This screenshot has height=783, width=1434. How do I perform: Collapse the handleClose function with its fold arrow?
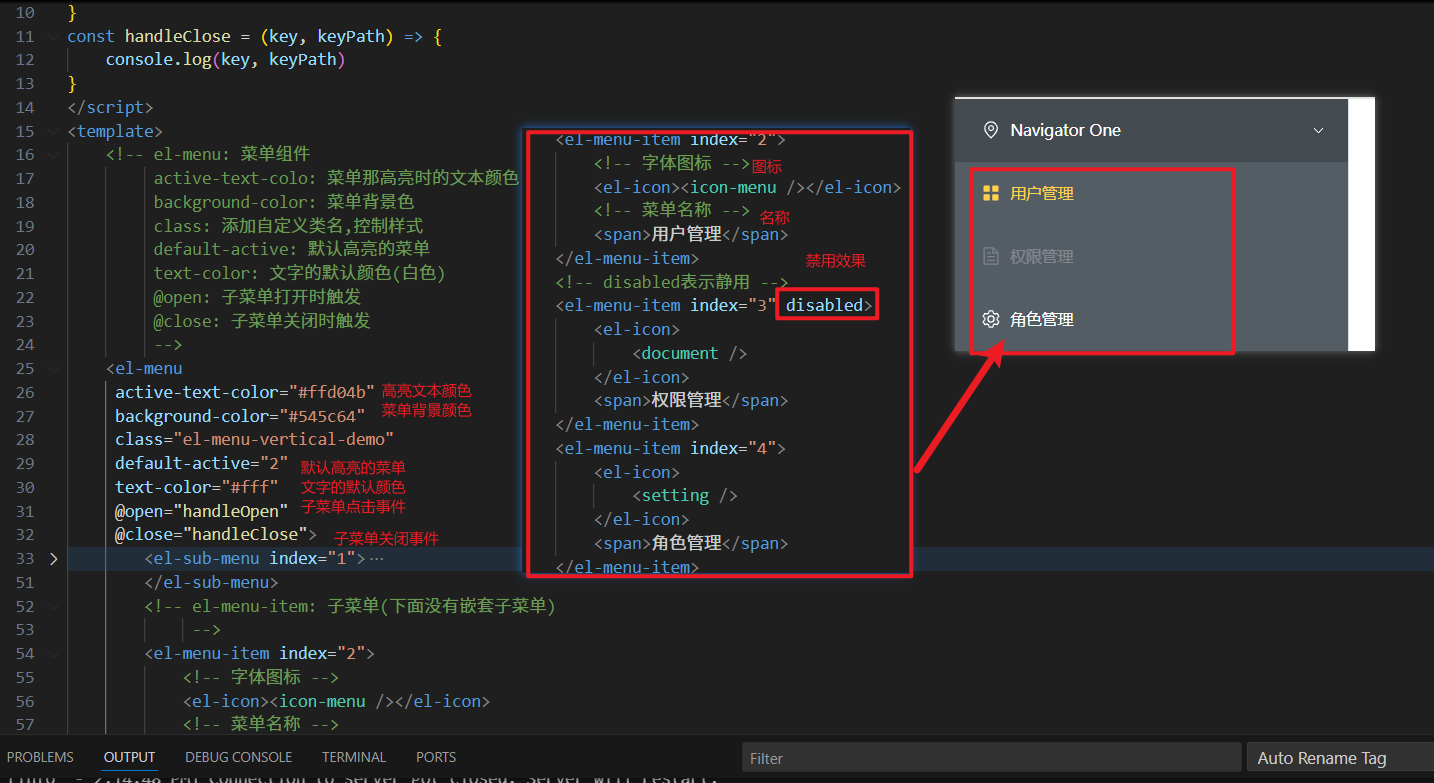click(x=52, y=35)
